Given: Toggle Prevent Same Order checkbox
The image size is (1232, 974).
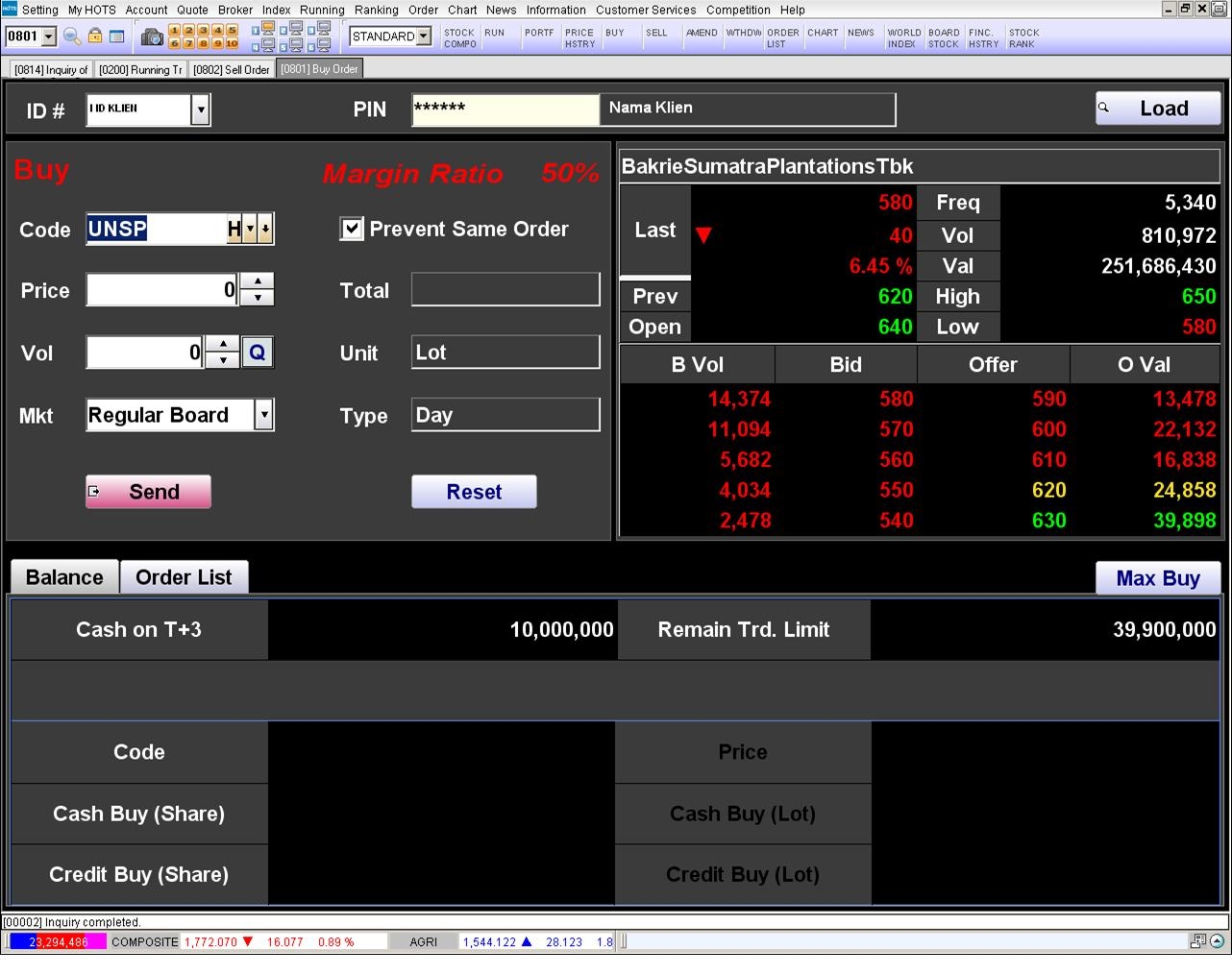Looking at the screenshot, I should [352, 229].
